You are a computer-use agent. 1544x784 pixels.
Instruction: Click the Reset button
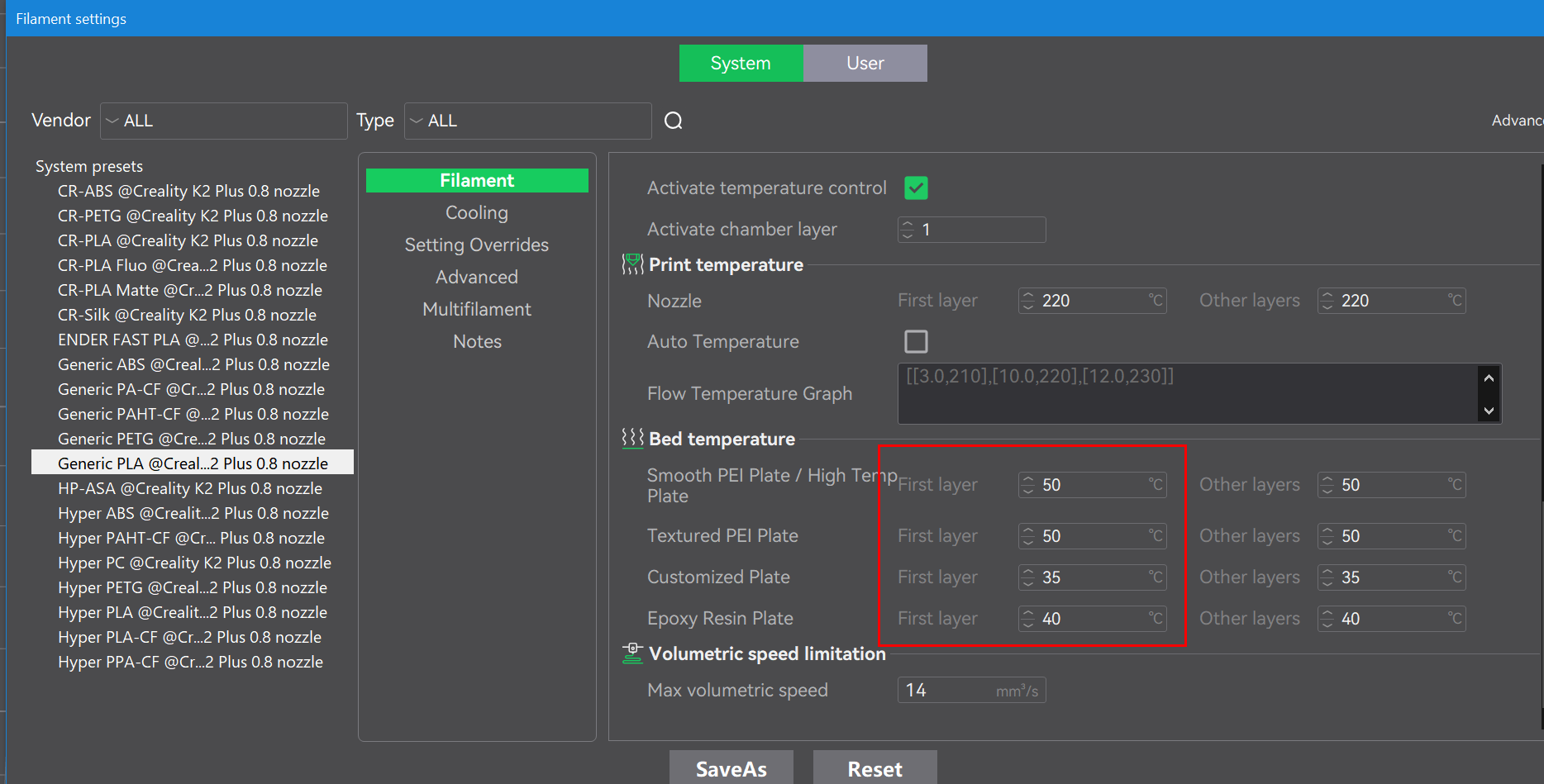(x=874, y=768)
